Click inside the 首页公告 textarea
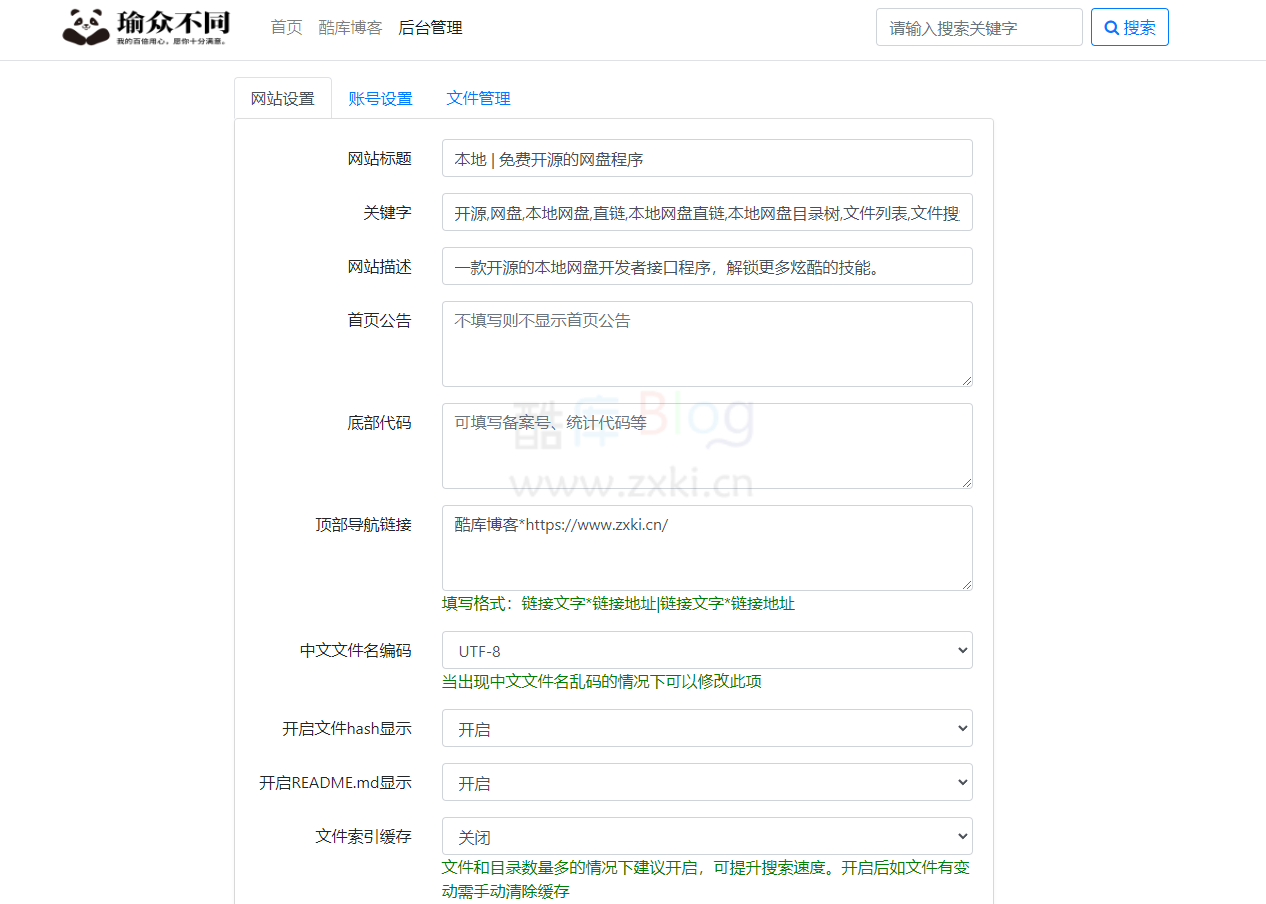Screen dimensions: 1266x904 (x=707, y=343)
